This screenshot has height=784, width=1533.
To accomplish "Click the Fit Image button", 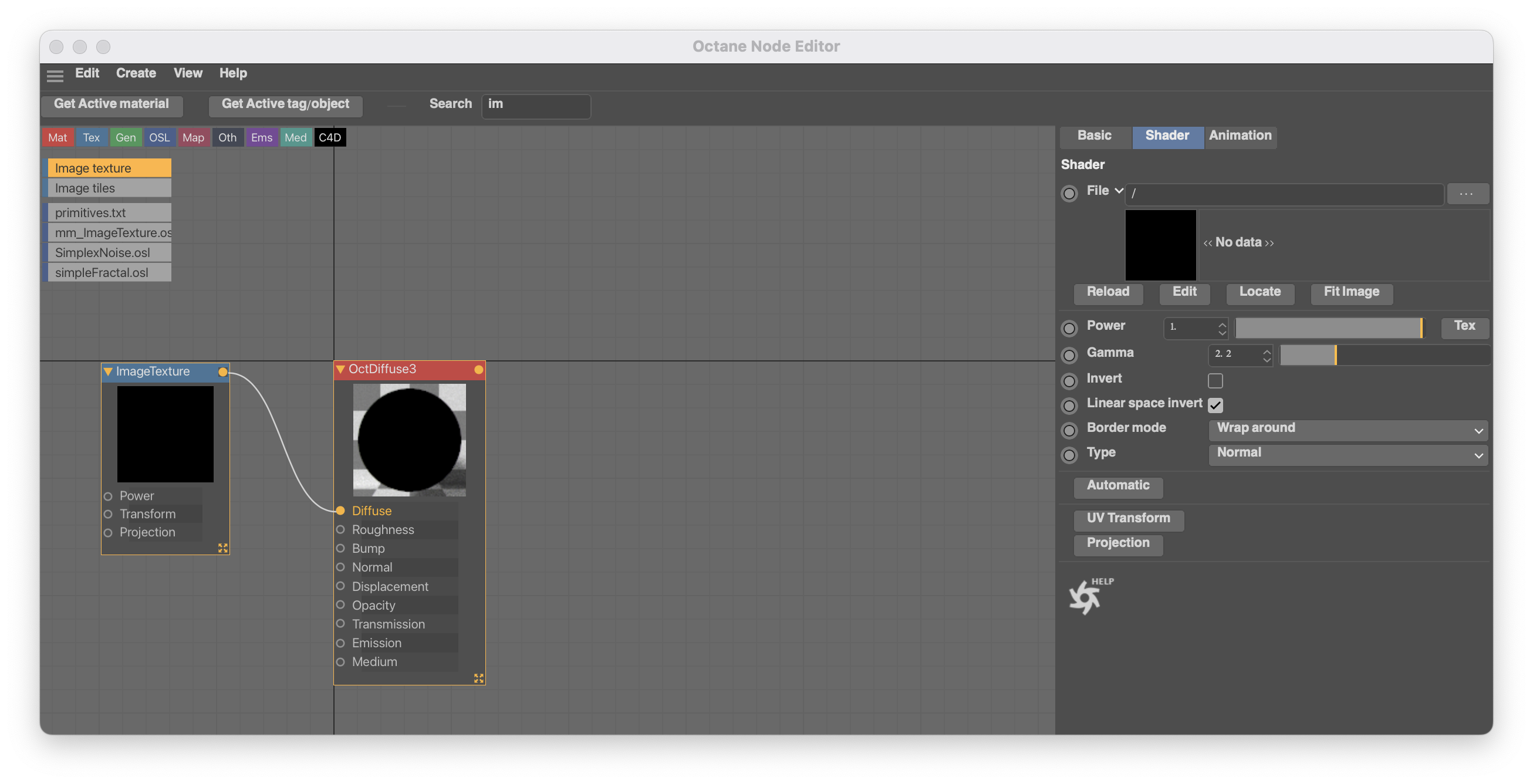I will click(x=1351, y=292).
